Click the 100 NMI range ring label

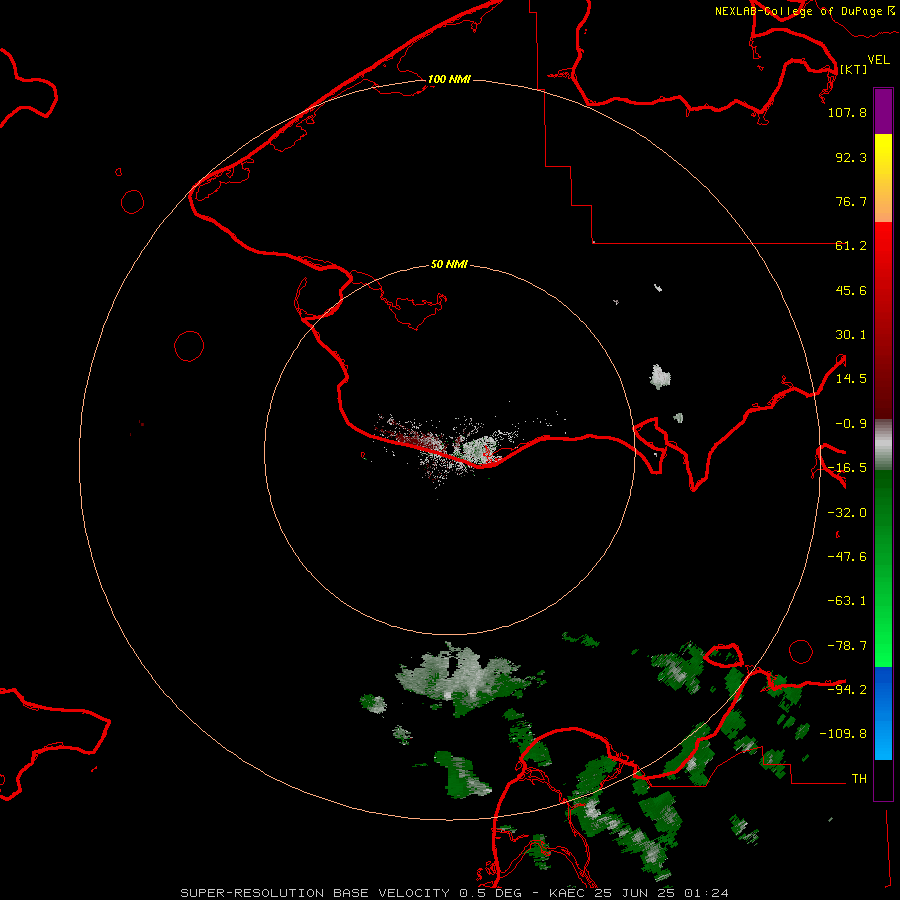click(449, 79)
